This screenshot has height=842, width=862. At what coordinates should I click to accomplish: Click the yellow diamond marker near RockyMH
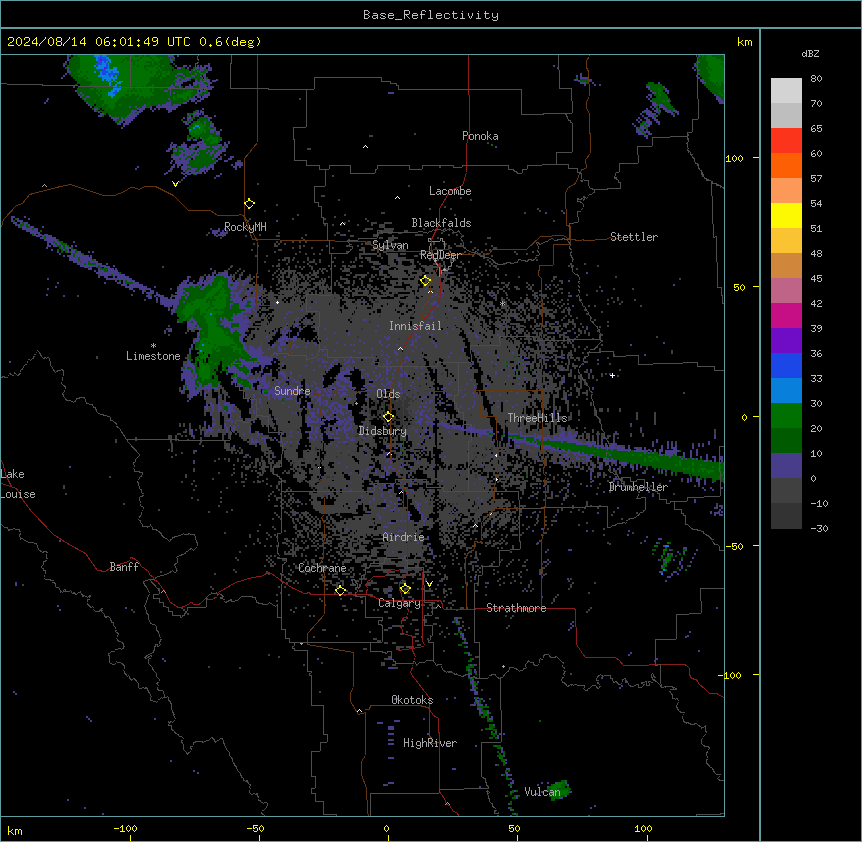pyautogui.click(x=250, y=204)
